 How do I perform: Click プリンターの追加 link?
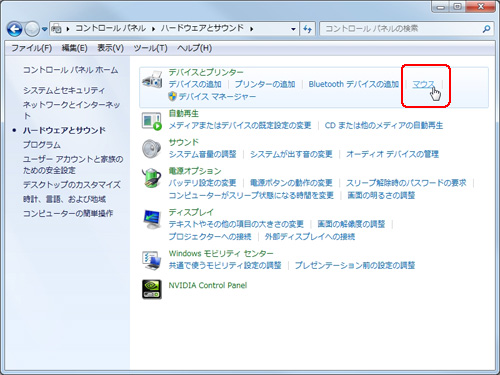265,84
